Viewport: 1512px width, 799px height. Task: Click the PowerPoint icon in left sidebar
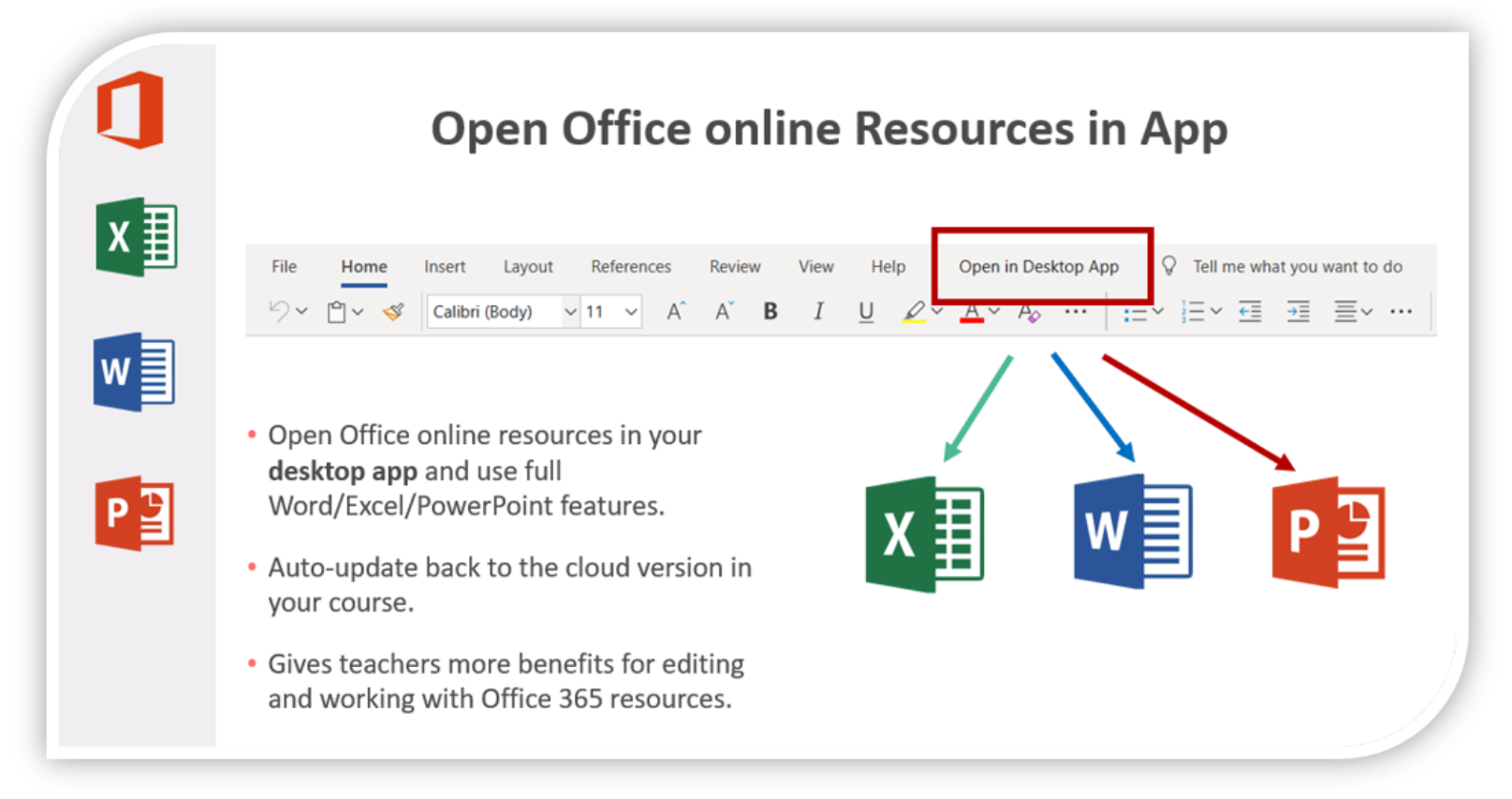pos(134,513)
